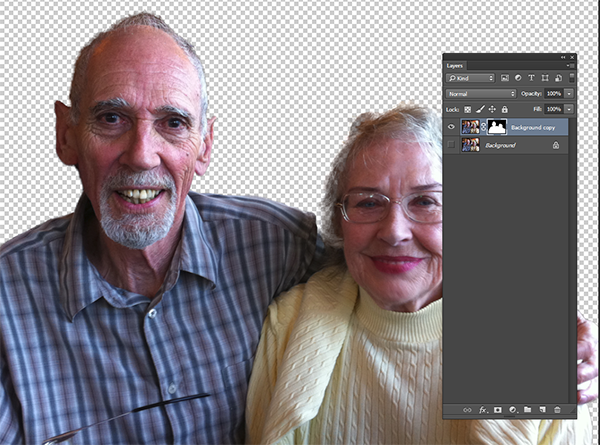Create a new layer group folder
Image resolution: width=600 pixels, height=445 pixels.
527,410
